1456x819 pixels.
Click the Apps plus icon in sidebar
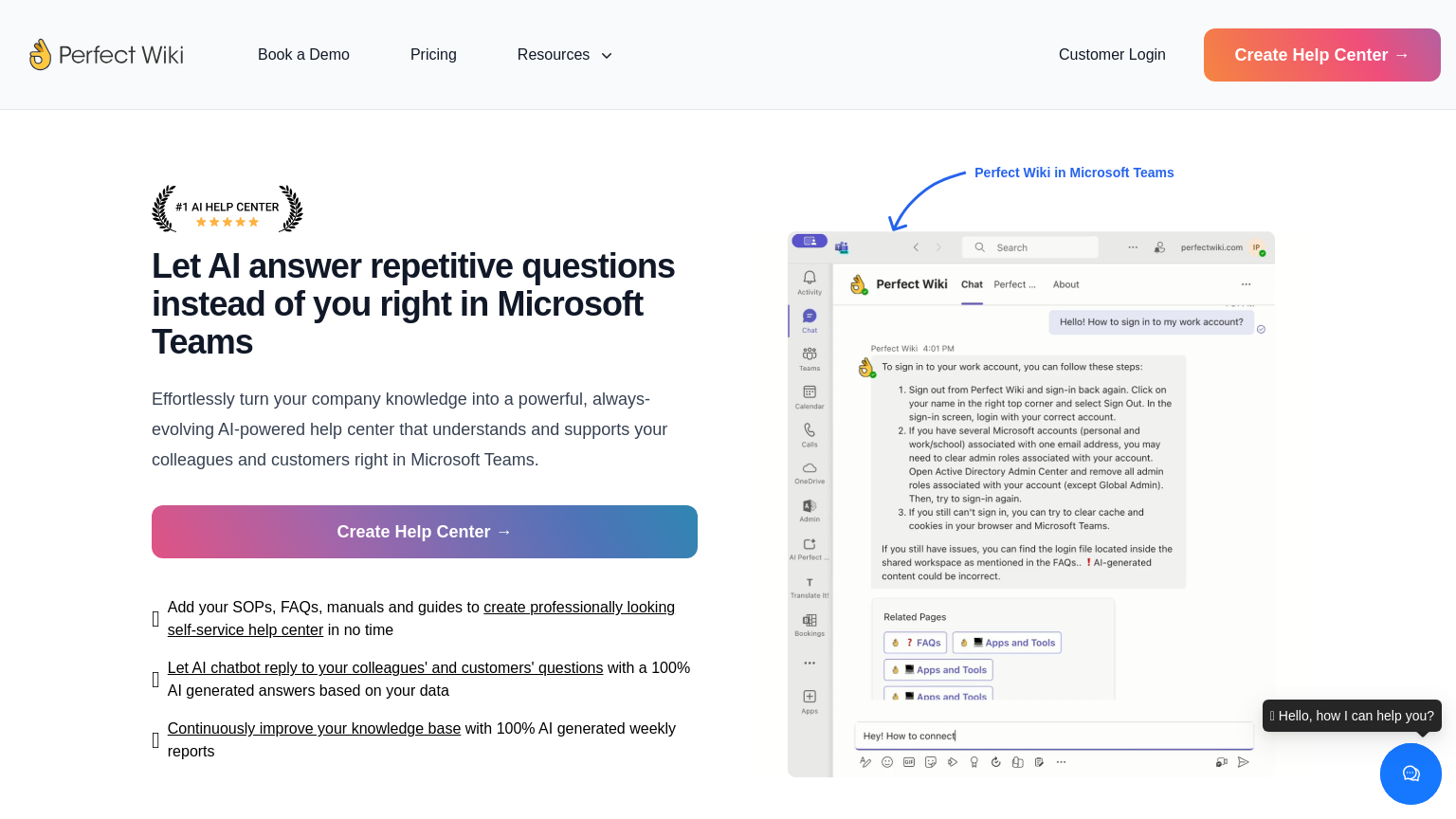tap(810, 697)
